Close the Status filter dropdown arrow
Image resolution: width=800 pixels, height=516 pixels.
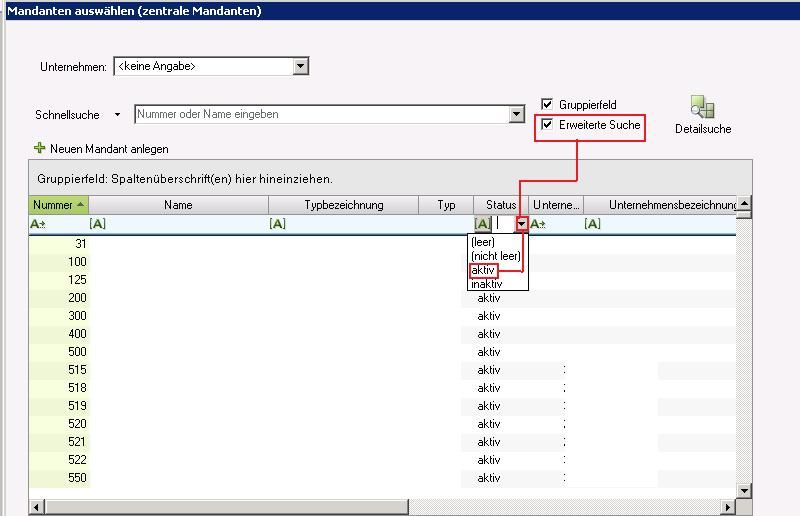pyautogui.click(x=521, y=224)
